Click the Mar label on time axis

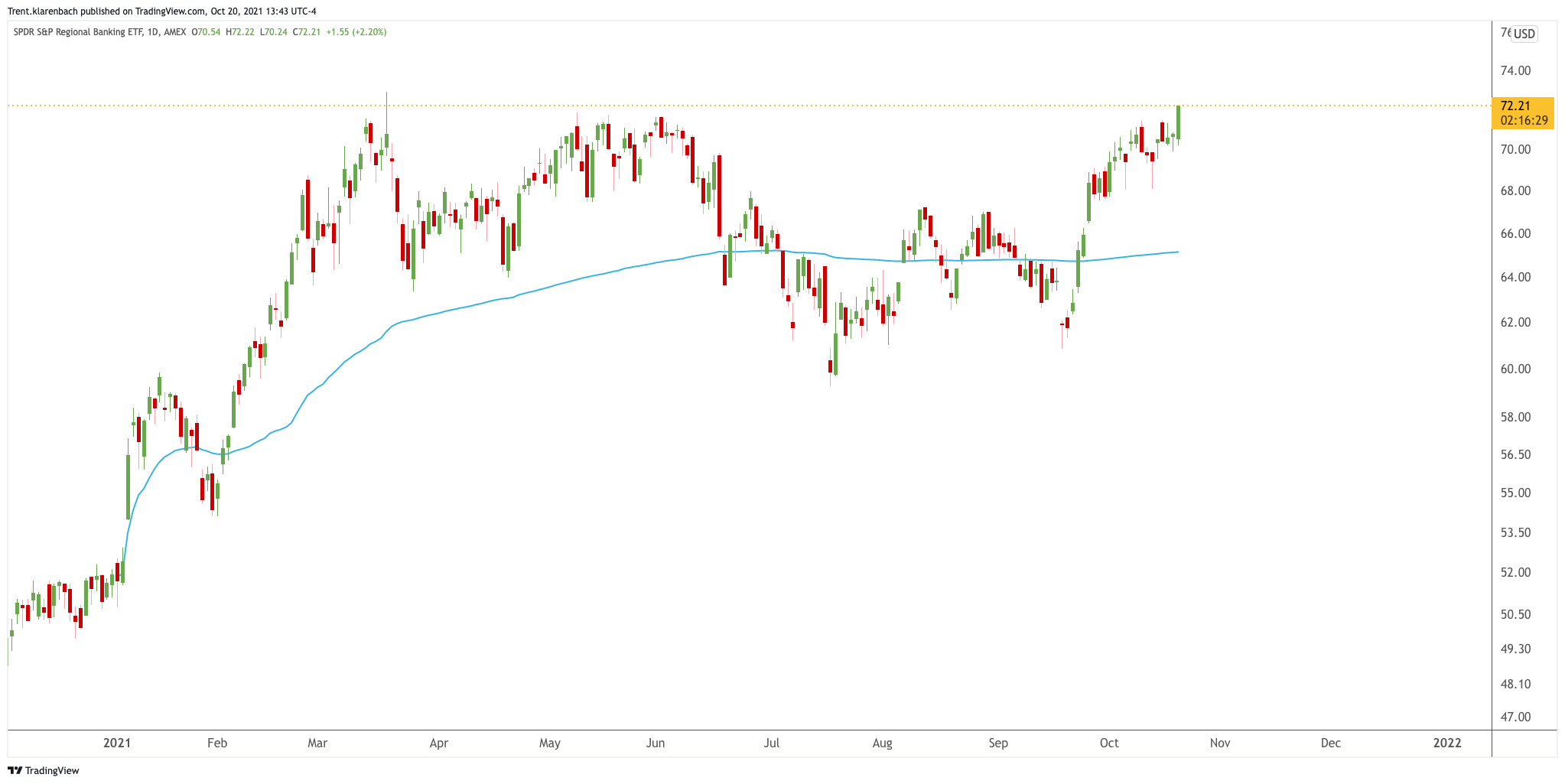(317, 743)
